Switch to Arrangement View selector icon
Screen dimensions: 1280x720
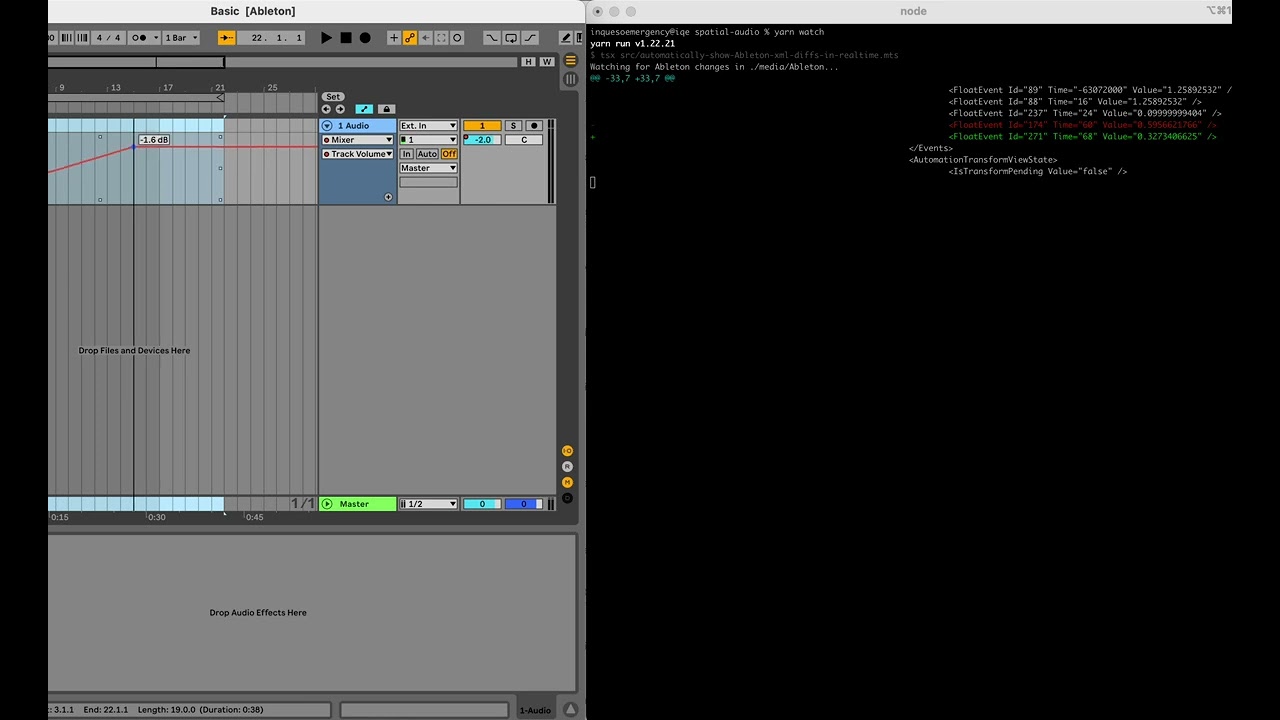pyautogui.click(x=570, y=61)
